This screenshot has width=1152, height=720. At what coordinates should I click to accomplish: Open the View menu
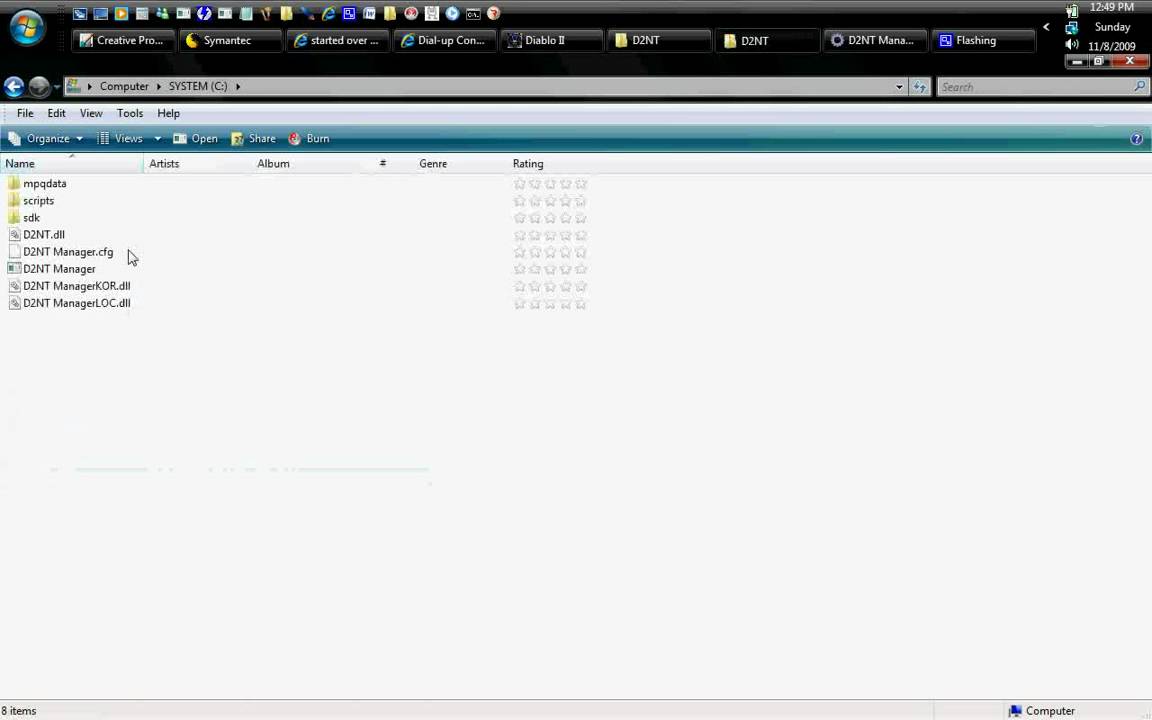coord(91,113)
